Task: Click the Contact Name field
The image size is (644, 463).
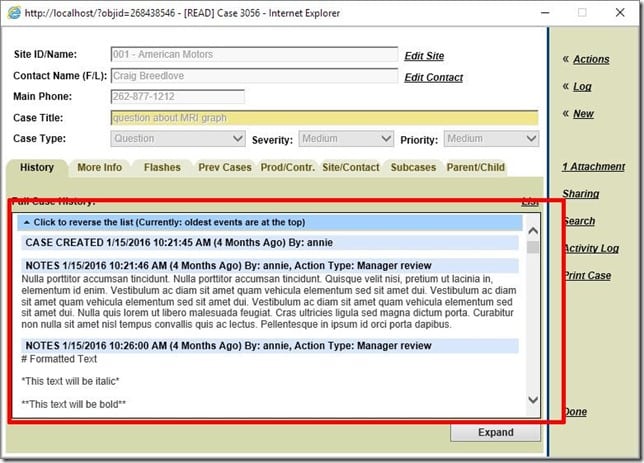Action: tap(254, 76)
